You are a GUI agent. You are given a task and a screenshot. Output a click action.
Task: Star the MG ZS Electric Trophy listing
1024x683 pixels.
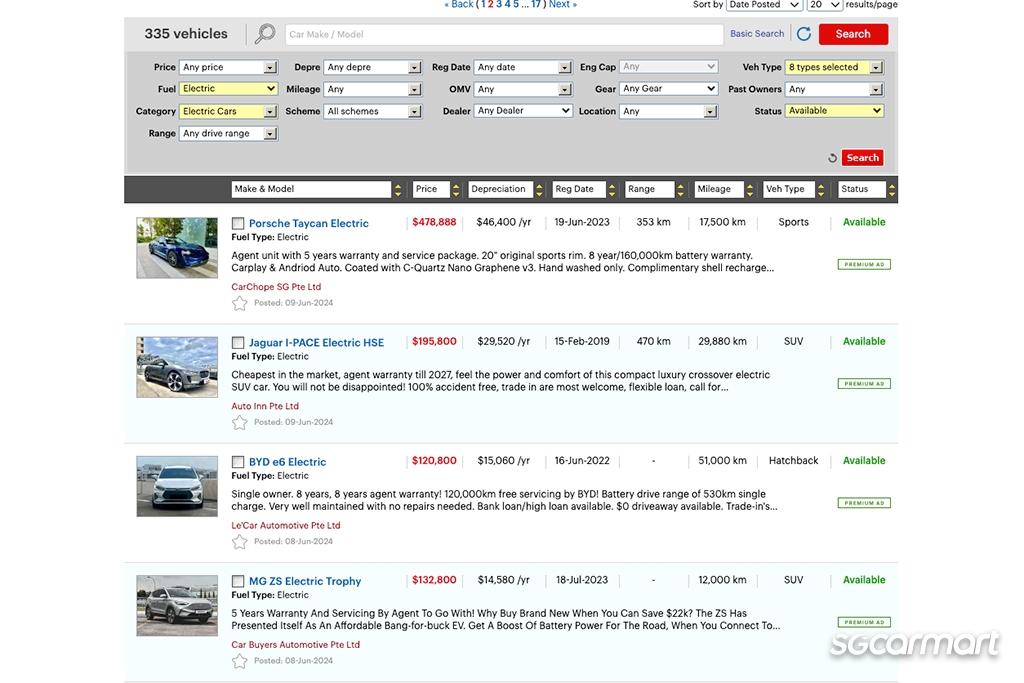click(239, 660)
